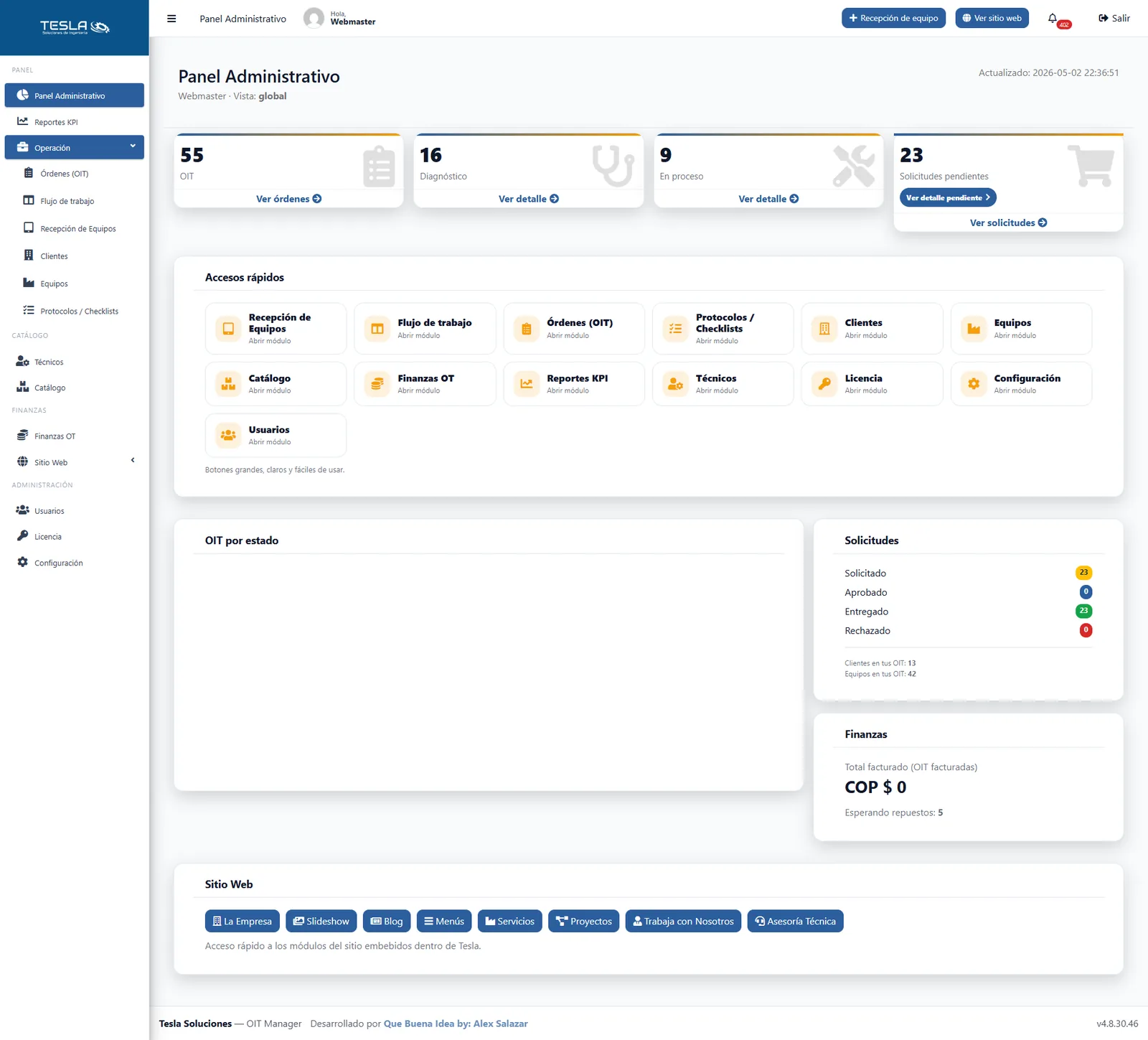Open the Técnicos quick access tile
This screenshot has width=1148, height=1040.
723,384
